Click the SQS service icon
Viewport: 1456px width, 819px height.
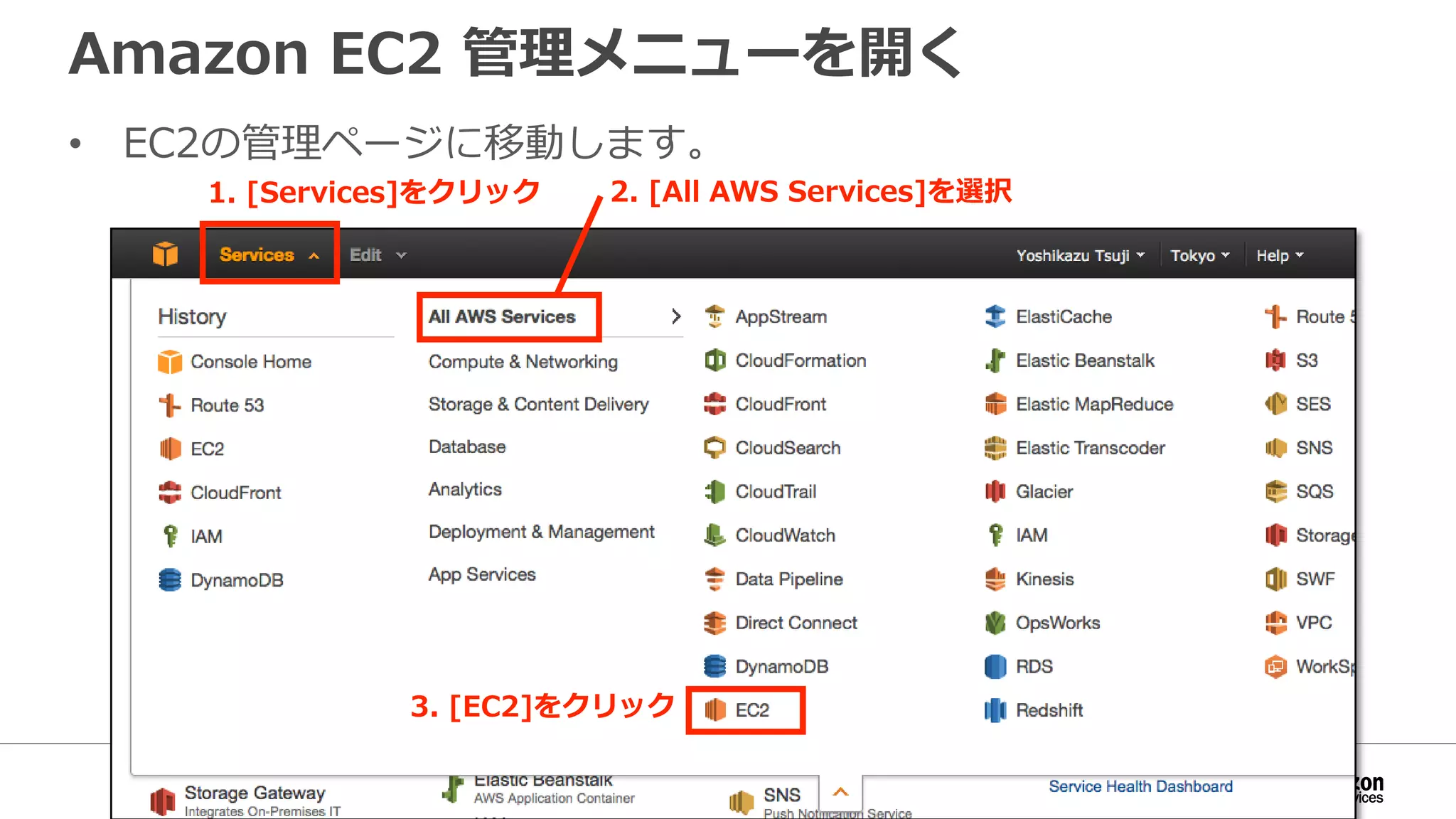point(1275,491)
